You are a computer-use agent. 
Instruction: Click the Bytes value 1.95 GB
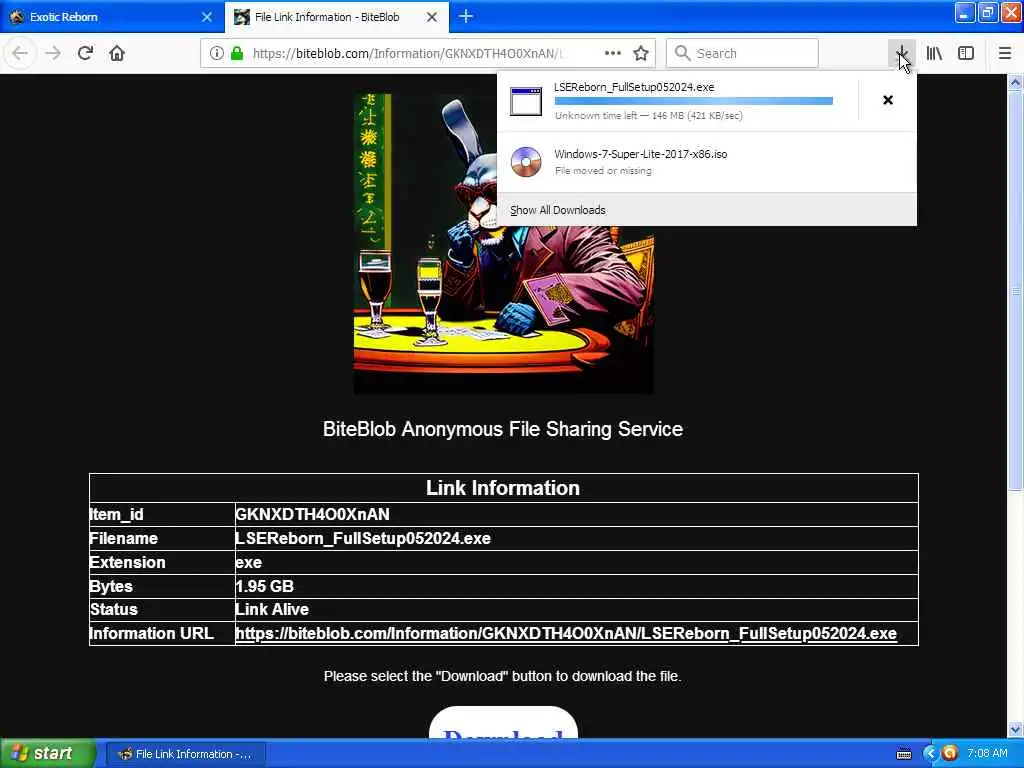(264, 586)
